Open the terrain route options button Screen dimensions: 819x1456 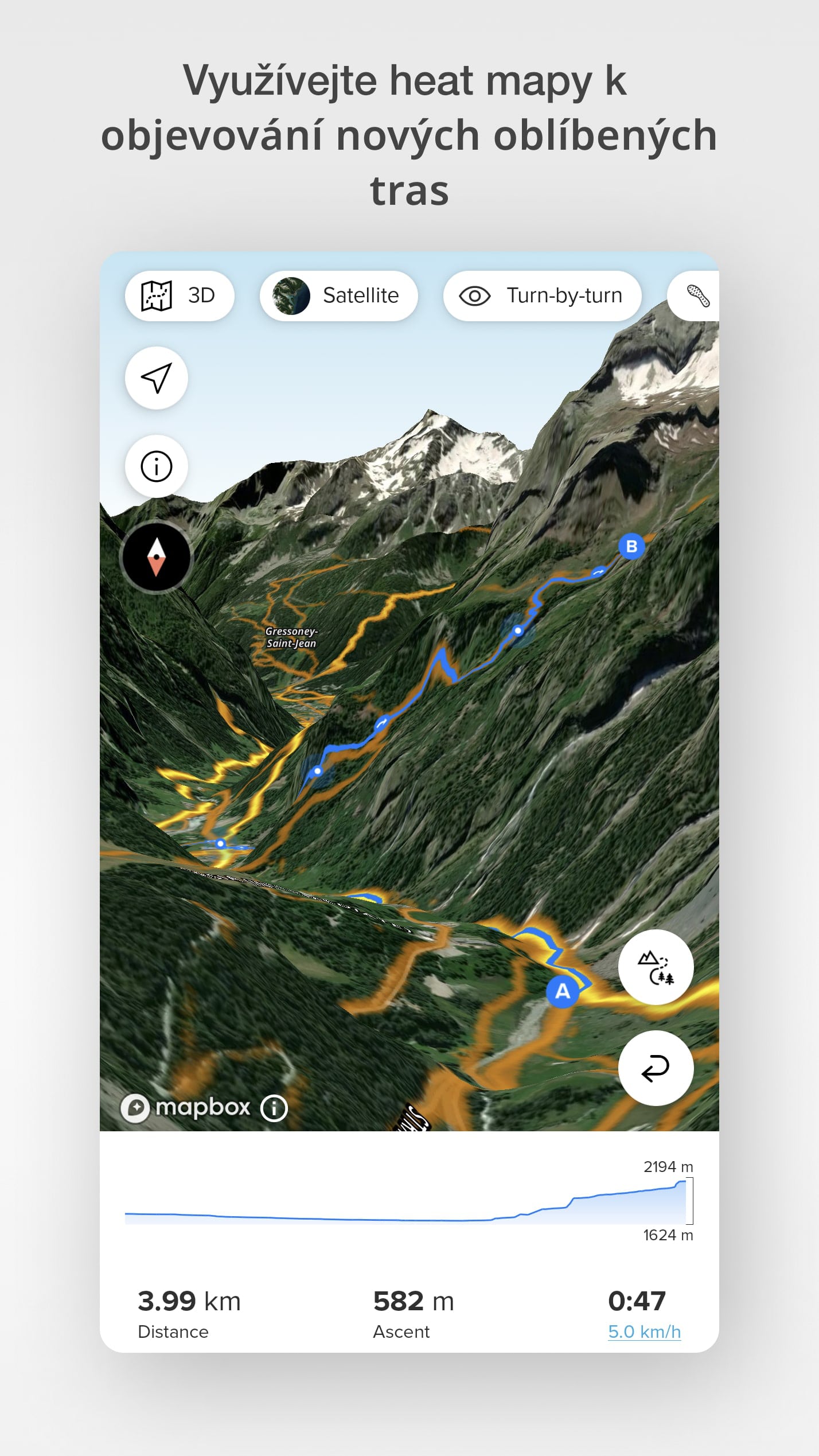[656, 967]
